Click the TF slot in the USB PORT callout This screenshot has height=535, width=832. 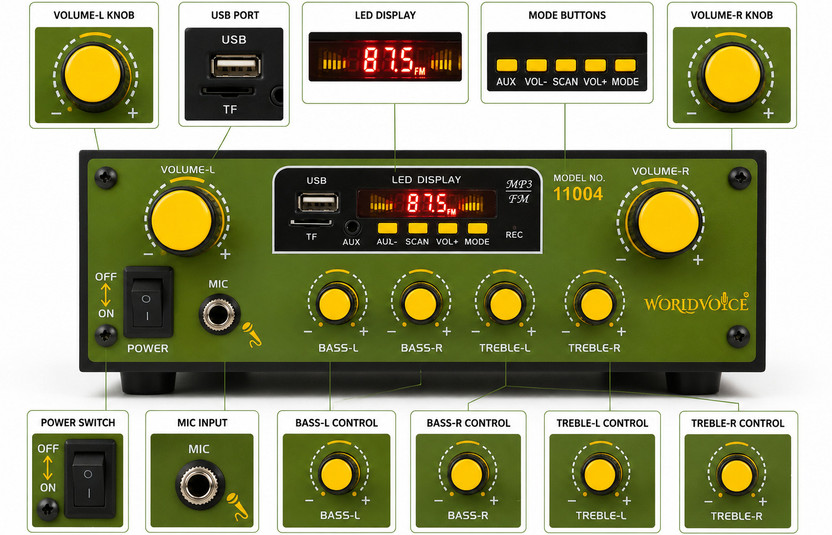tap(229, 91)
